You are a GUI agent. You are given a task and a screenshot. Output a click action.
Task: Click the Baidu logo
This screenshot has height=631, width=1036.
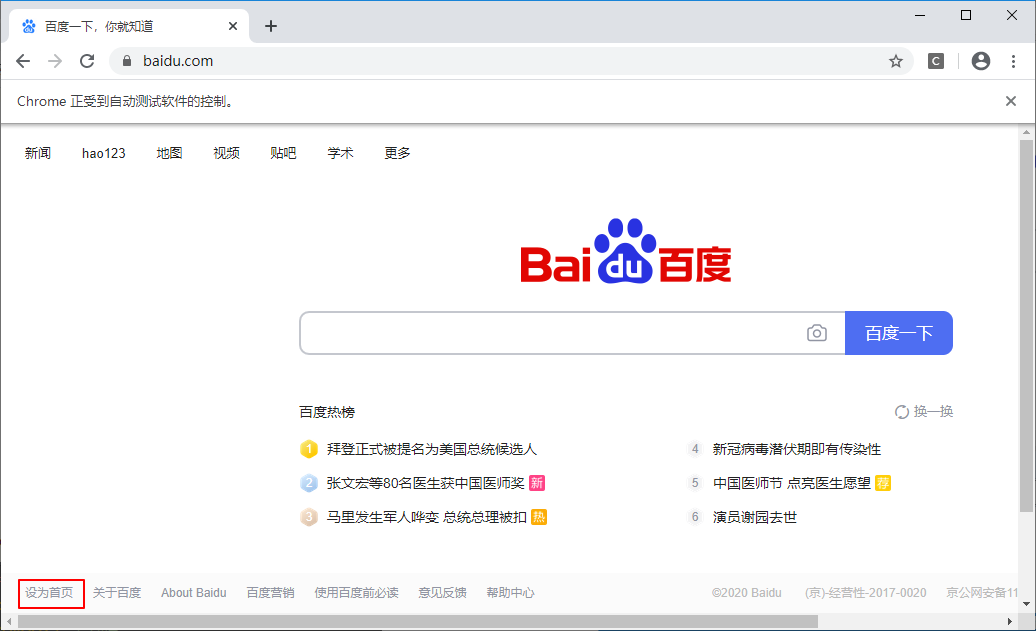[626, 251]
